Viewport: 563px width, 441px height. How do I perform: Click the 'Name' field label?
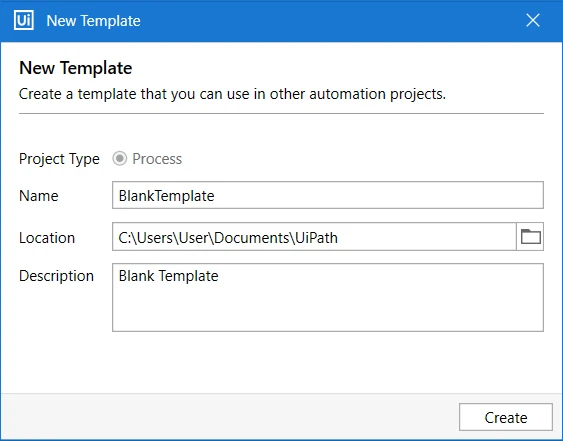click(39, 196)
